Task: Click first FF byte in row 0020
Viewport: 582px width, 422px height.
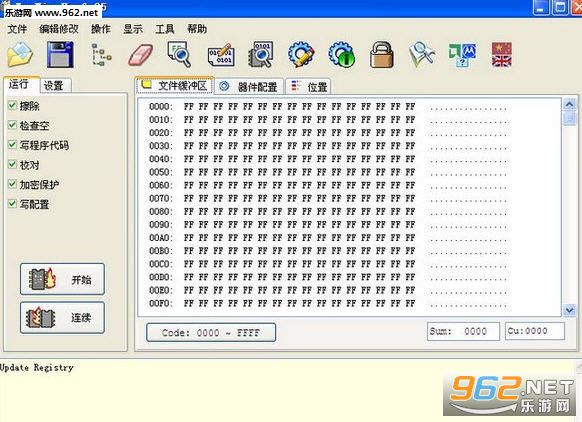Action: point(189,133)
